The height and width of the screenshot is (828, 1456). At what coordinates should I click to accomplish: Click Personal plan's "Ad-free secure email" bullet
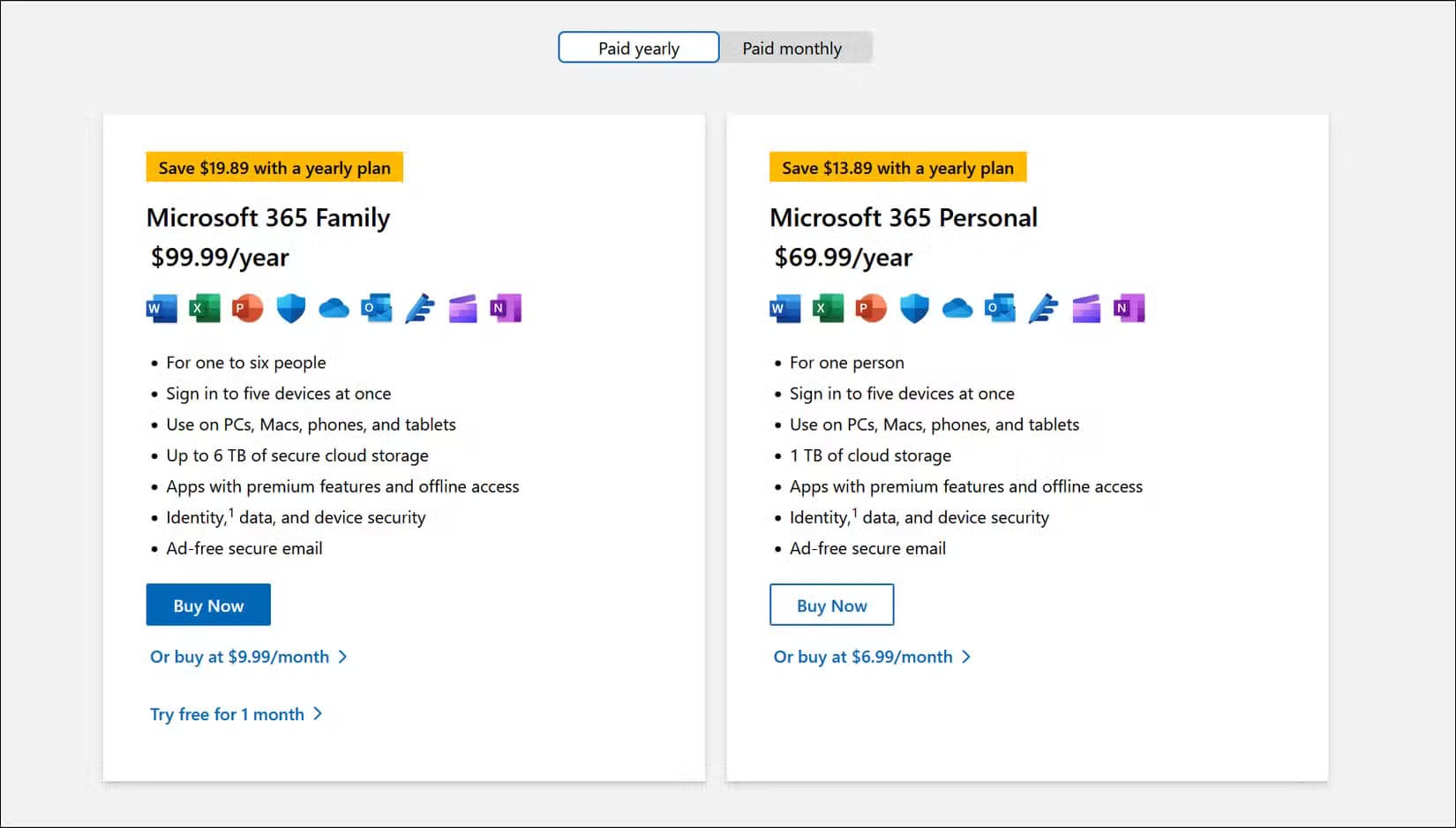(x=868, y=548)
